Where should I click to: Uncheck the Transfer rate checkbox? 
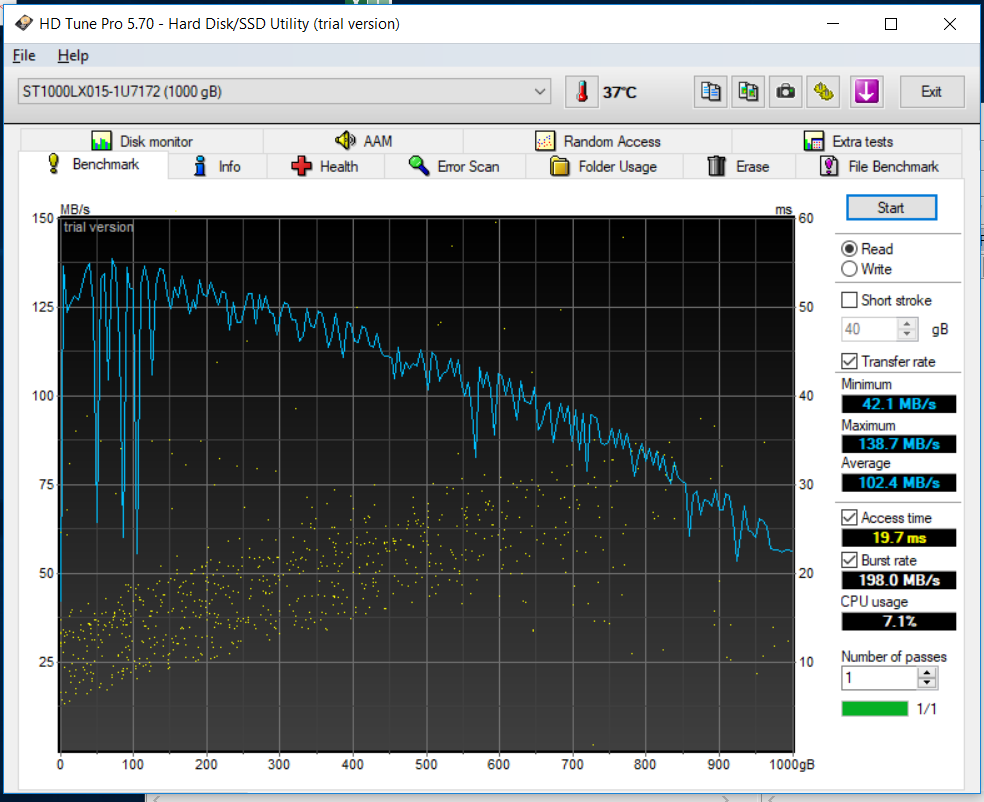tap(850, 361)
